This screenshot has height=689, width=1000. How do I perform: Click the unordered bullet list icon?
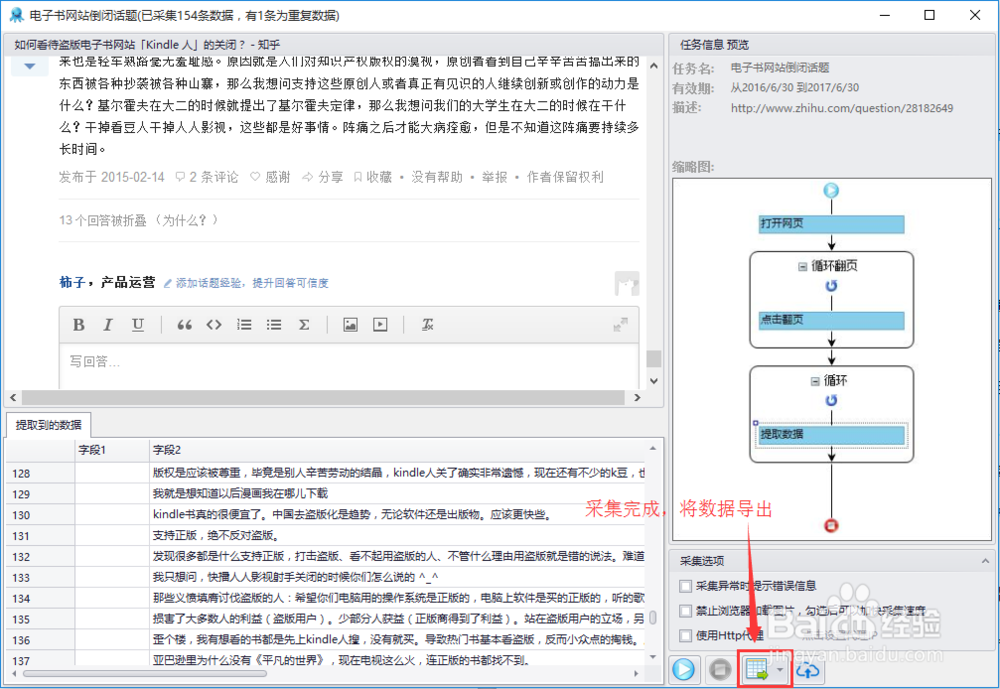[274, 325]
